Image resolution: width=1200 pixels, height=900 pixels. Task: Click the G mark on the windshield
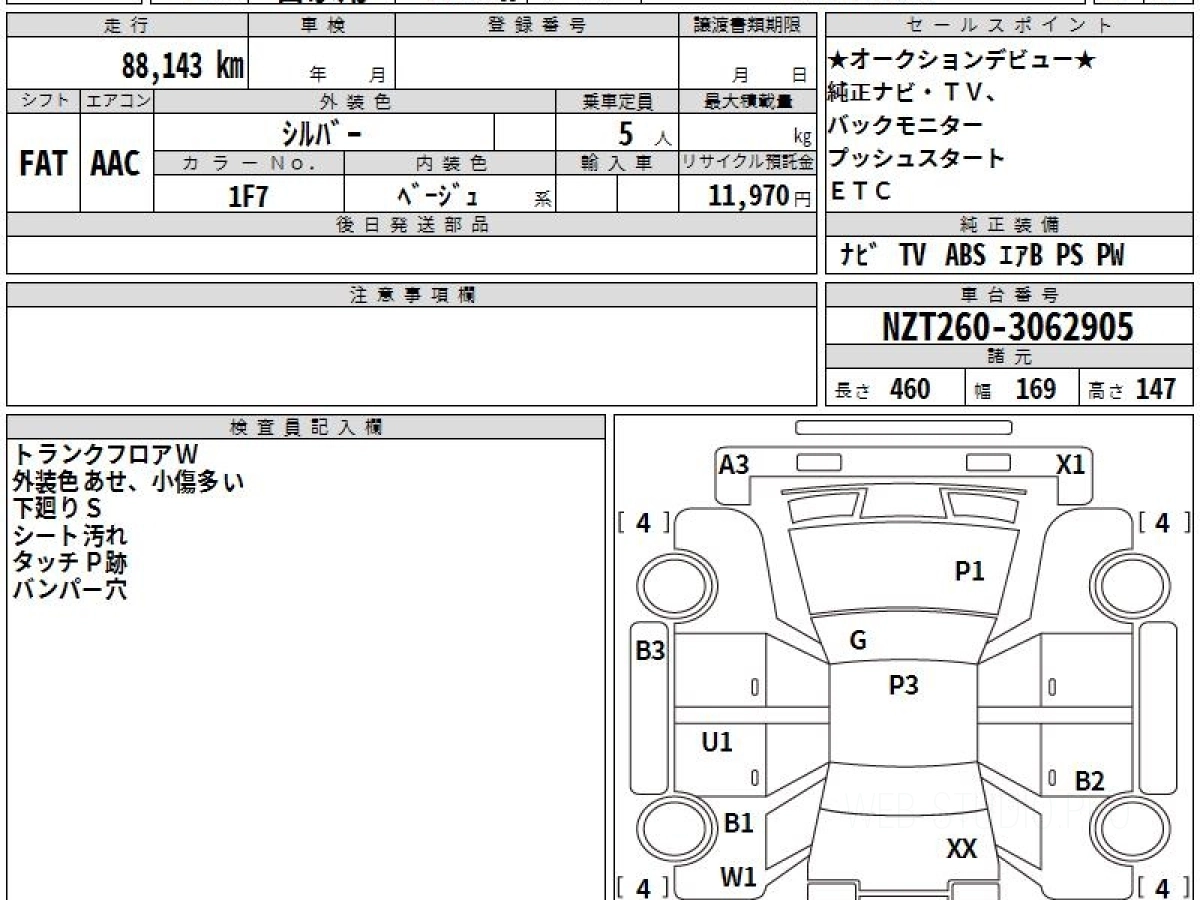[858, 641]
